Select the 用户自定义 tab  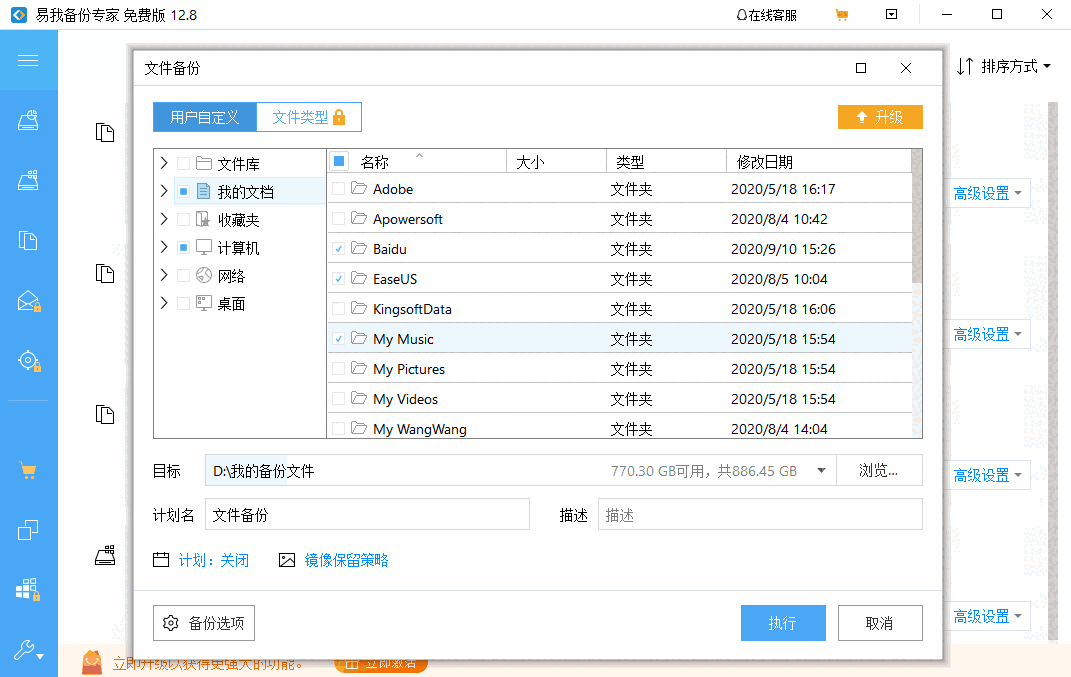[205, 117]
